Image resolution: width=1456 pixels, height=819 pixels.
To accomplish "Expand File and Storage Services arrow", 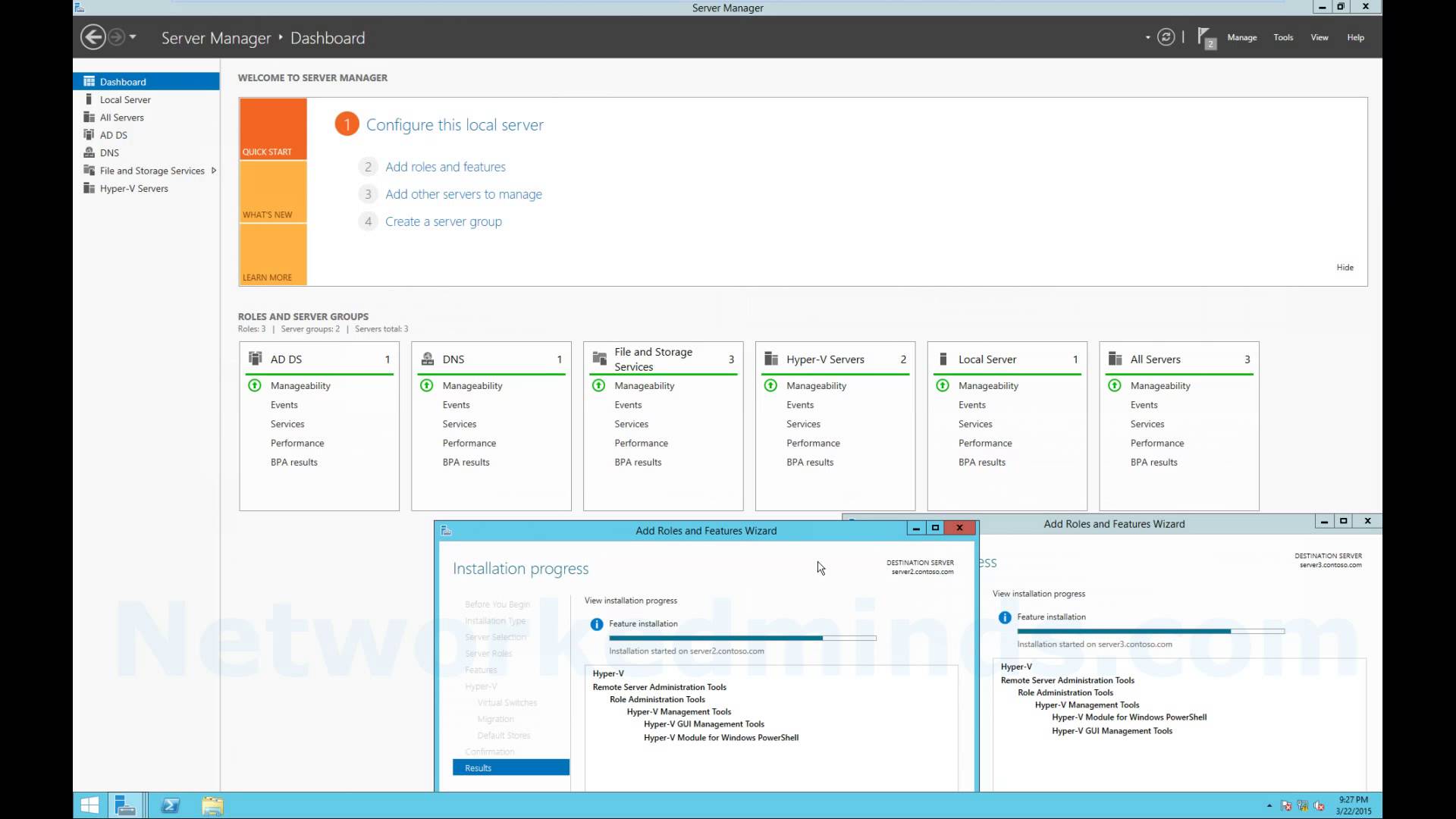I will coord(214,171).
